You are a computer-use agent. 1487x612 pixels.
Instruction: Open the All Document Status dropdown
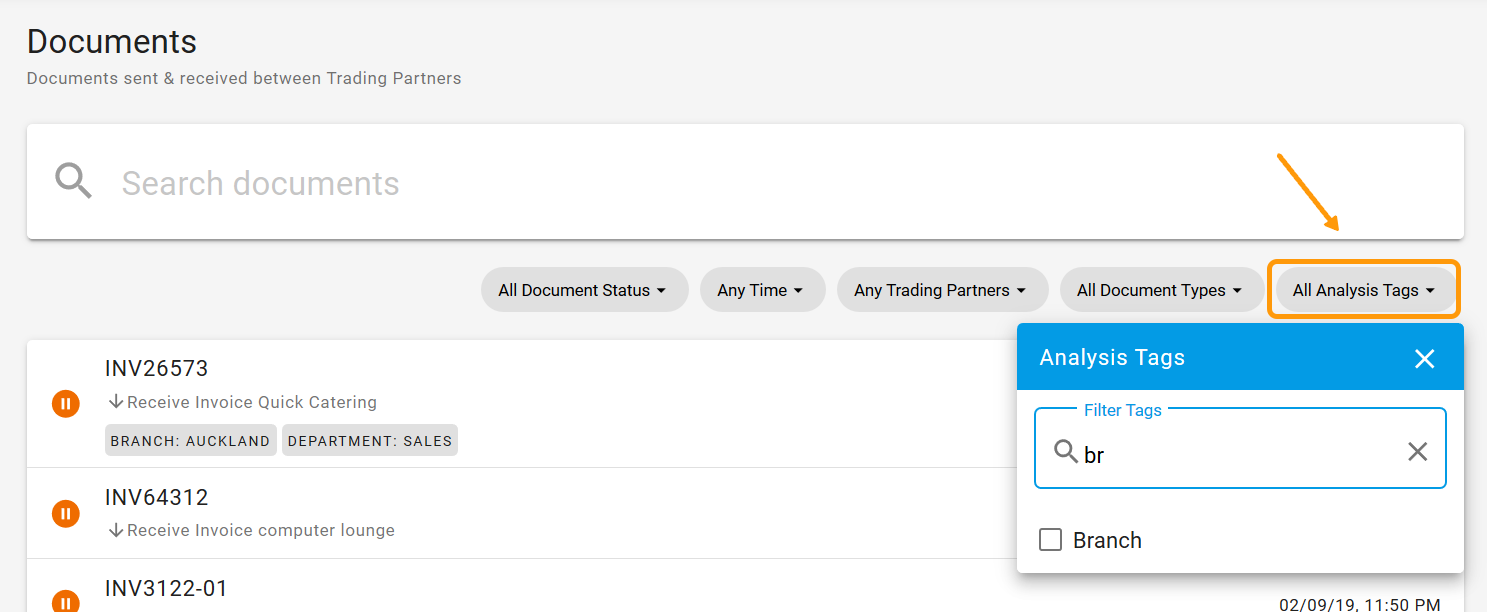coord(584,289)
